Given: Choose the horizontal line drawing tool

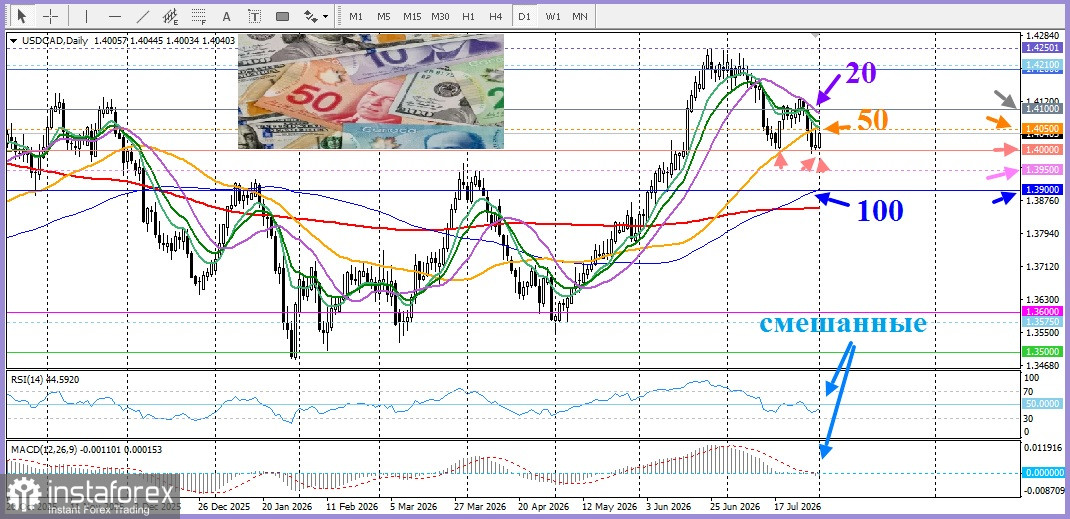Looking at the screenshot, I should click(x=115, y=16).
